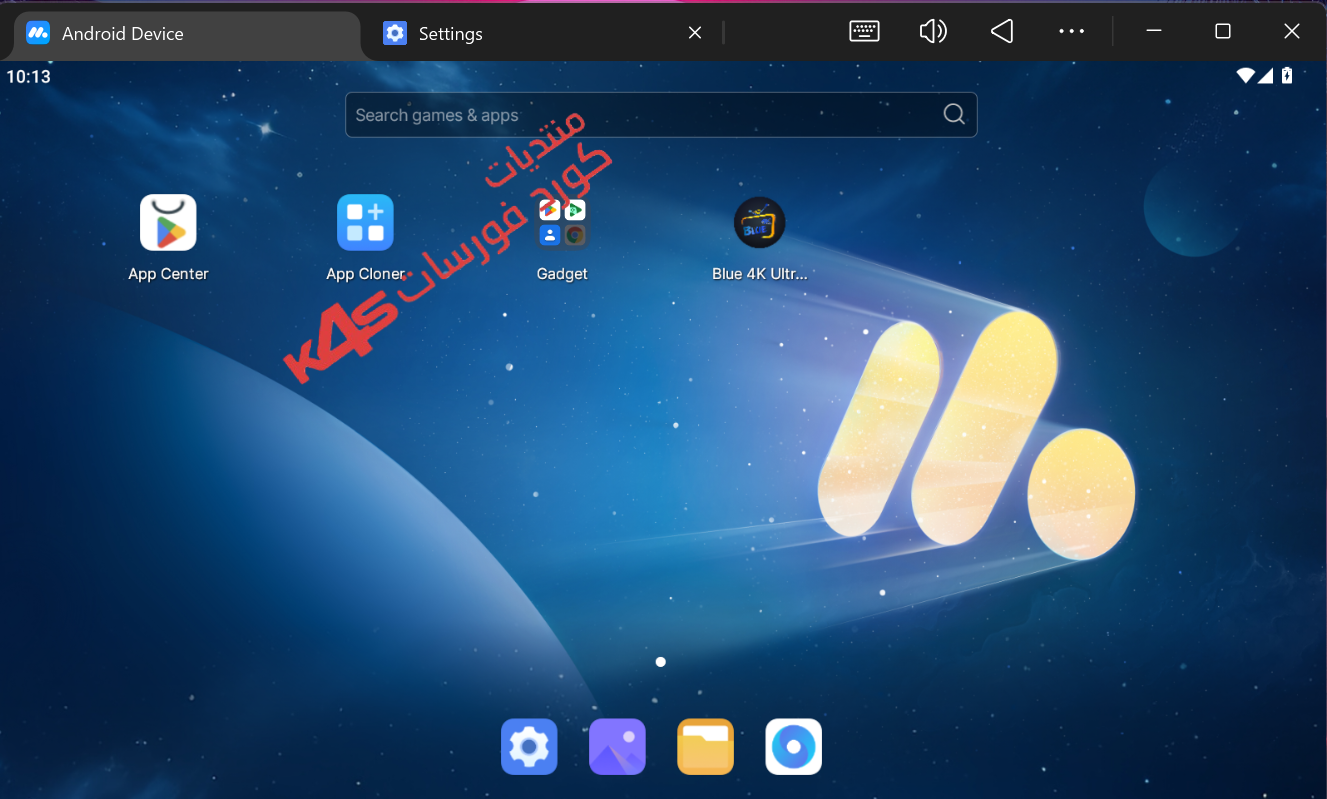This screenshot has height=799, width=1327.
Task: Close the Settings tab
Action: [x=695, y=33]
